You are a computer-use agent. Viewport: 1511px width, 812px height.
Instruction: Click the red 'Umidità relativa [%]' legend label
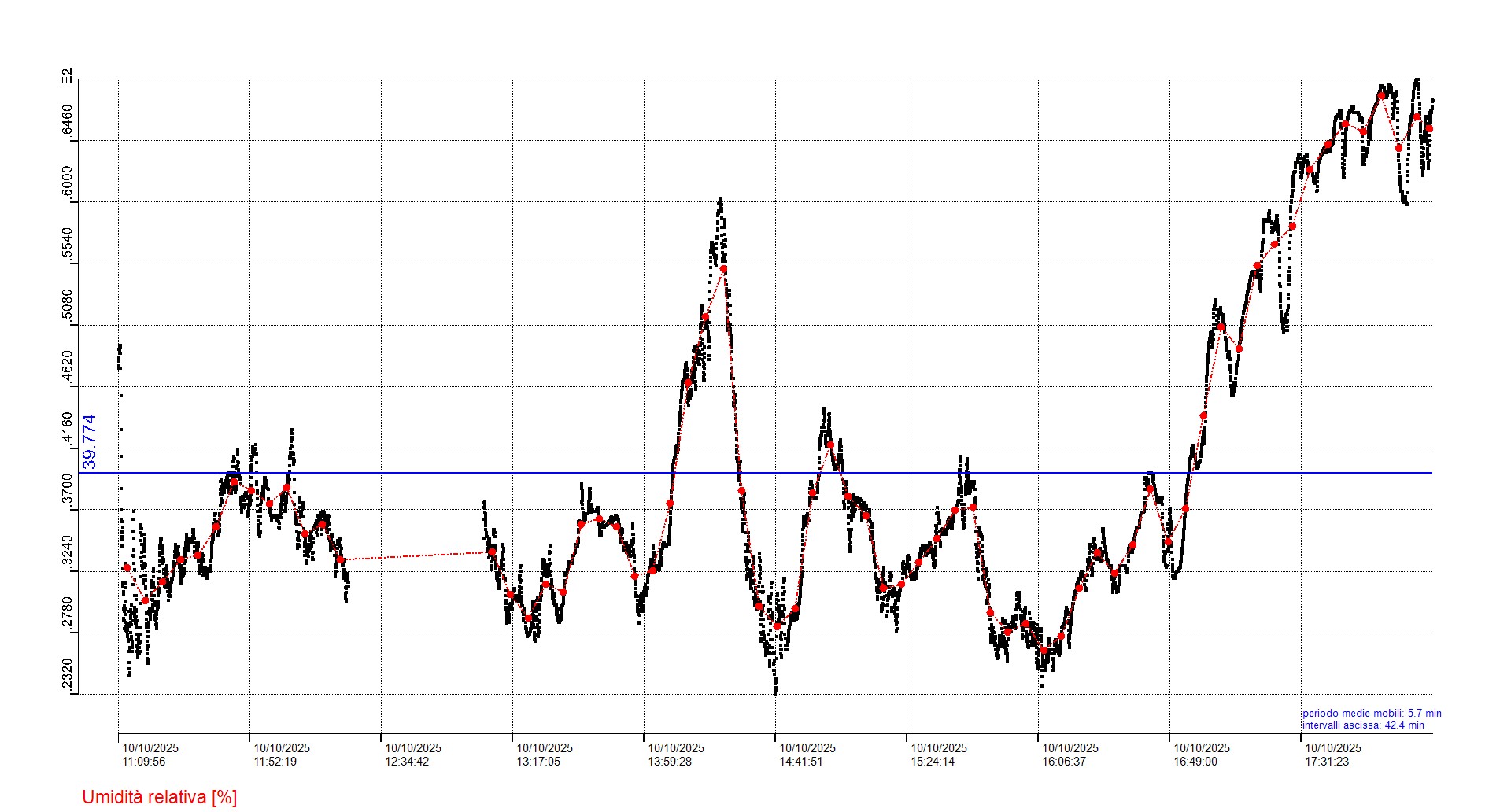point(159,797)
